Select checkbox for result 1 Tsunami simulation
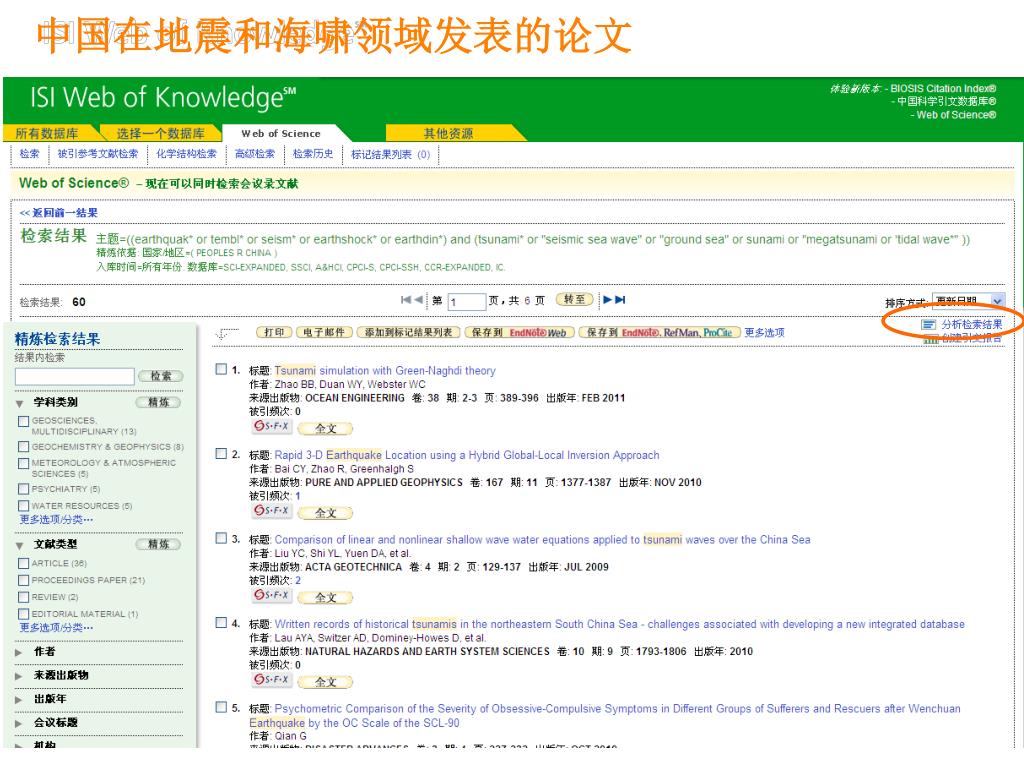1024x768 pixels. tap(221, 370)
